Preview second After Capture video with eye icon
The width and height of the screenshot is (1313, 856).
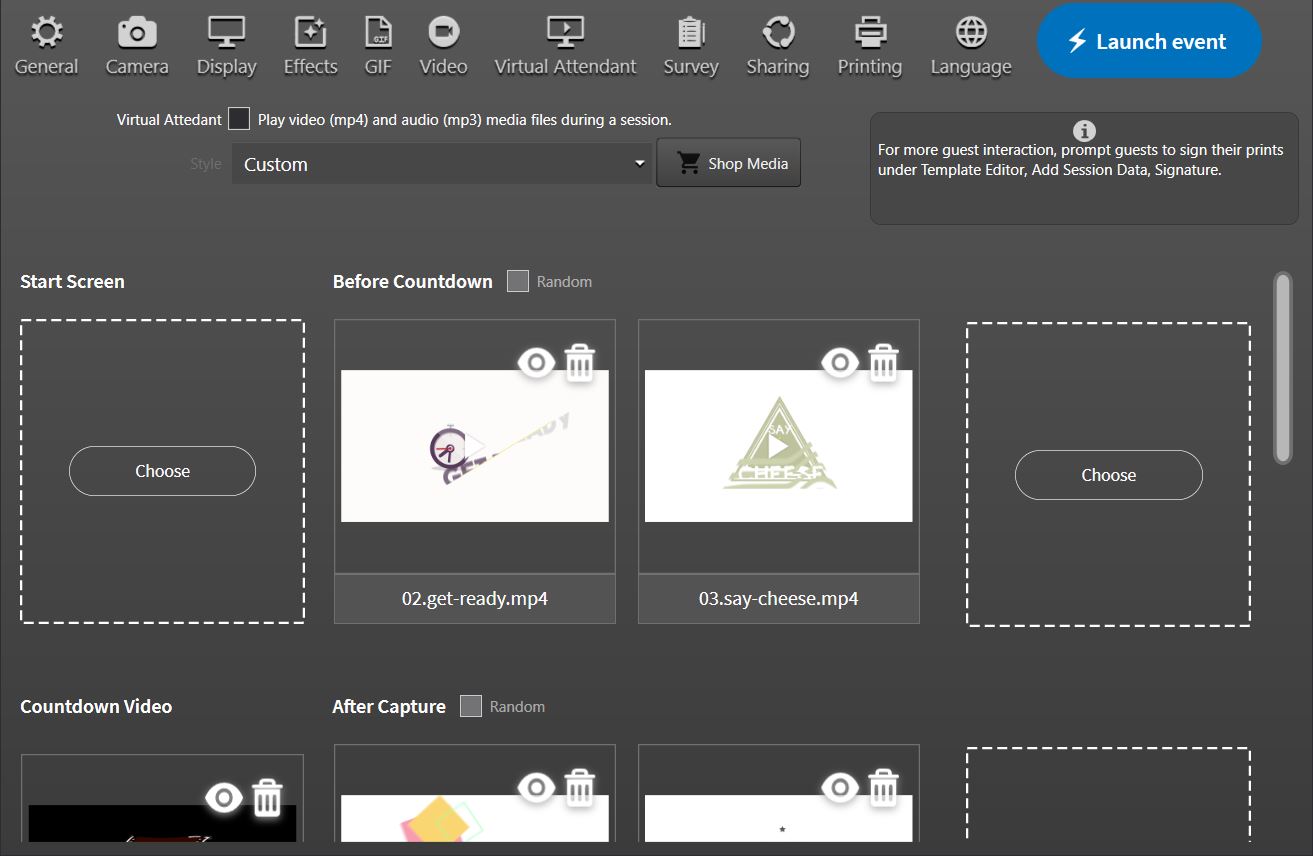840,788
